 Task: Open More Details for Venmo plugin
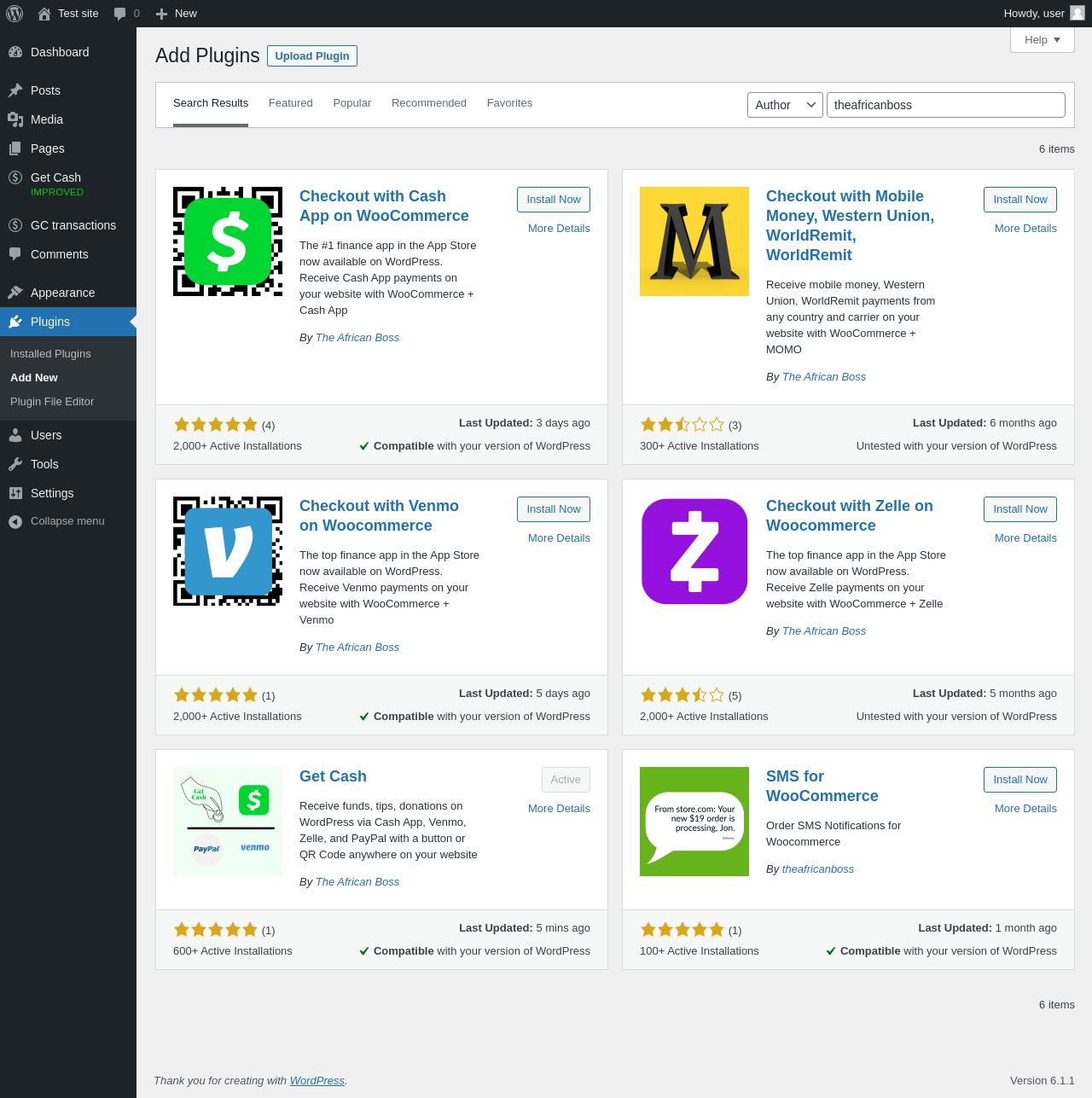point(559,538)
